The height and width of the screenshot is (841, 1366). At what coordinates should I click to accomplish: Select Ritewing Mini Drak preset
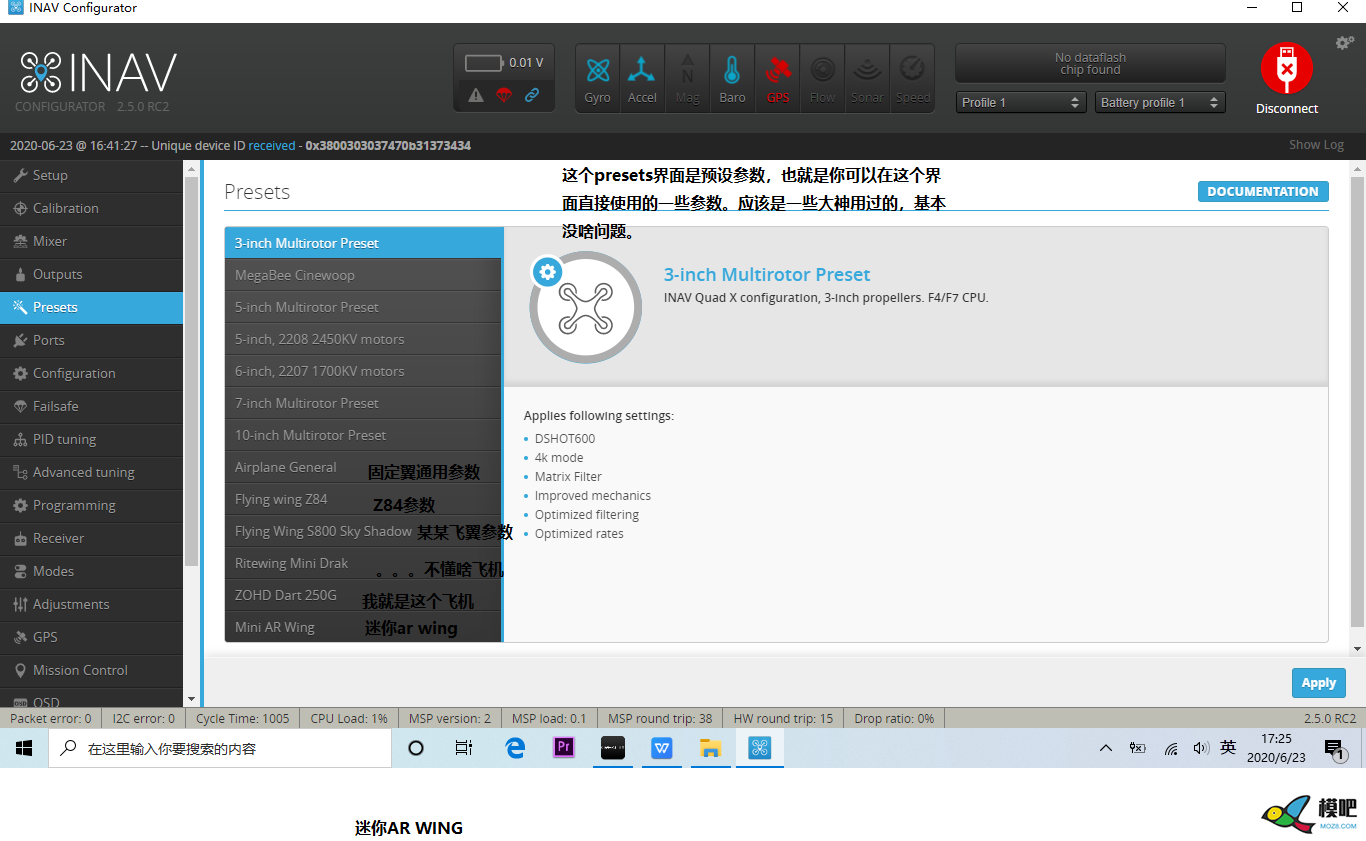[363, 563]
